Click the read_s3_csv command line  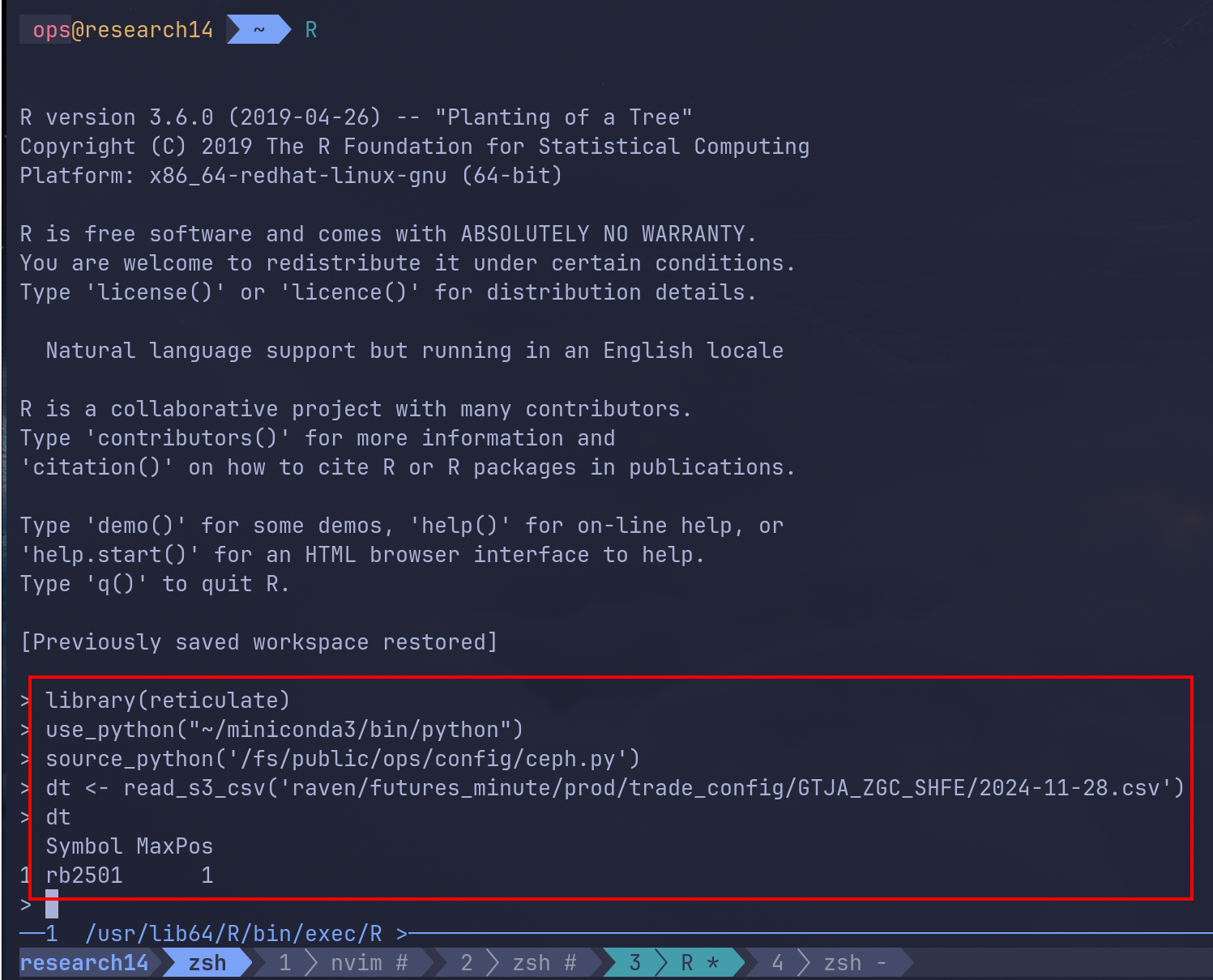(614, 788)
